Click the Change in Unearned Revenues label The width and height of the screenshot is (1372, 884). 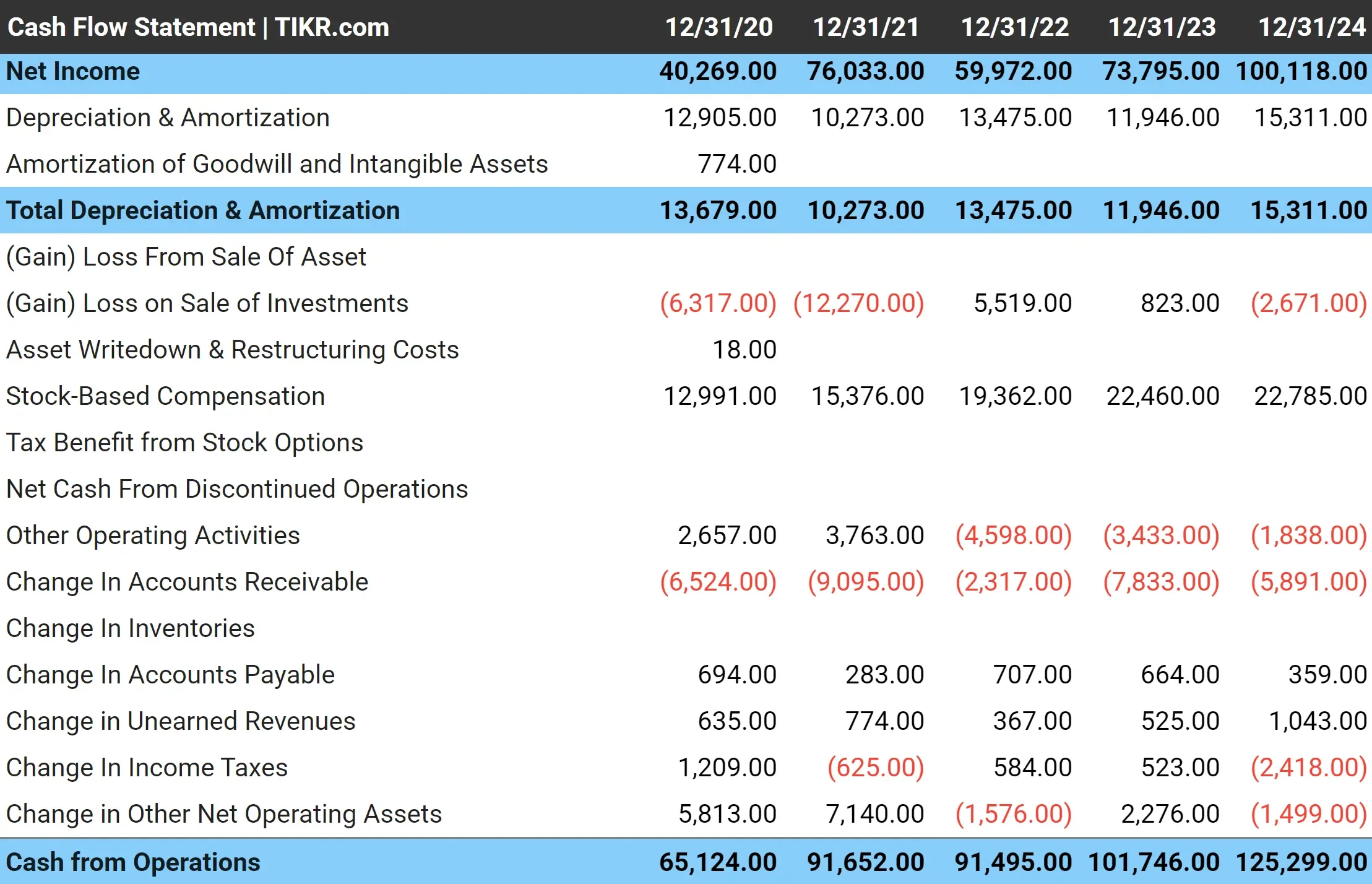pyautogui.click(x=181, y=721)
